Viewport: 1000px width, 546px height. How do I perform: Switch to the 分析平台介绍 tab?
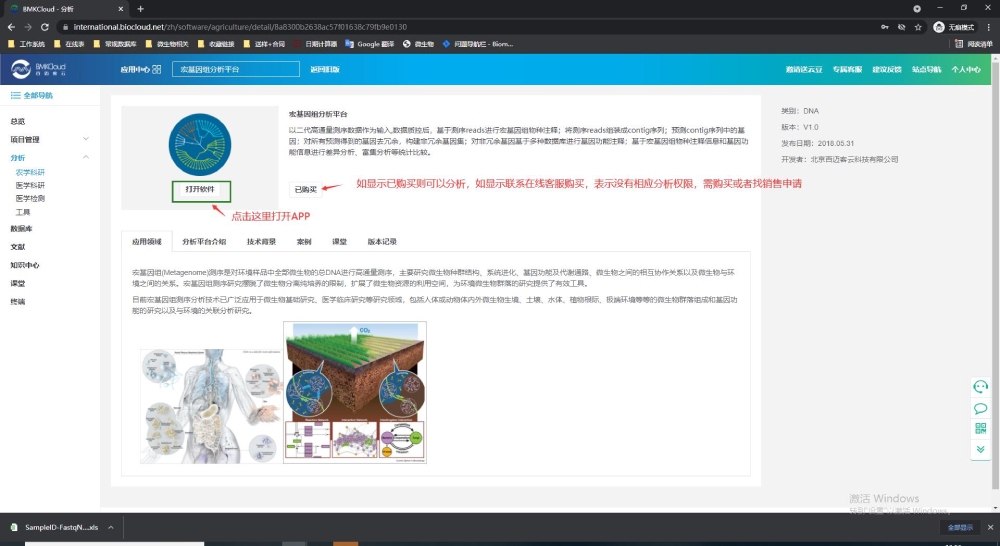[x=204, y=242]
